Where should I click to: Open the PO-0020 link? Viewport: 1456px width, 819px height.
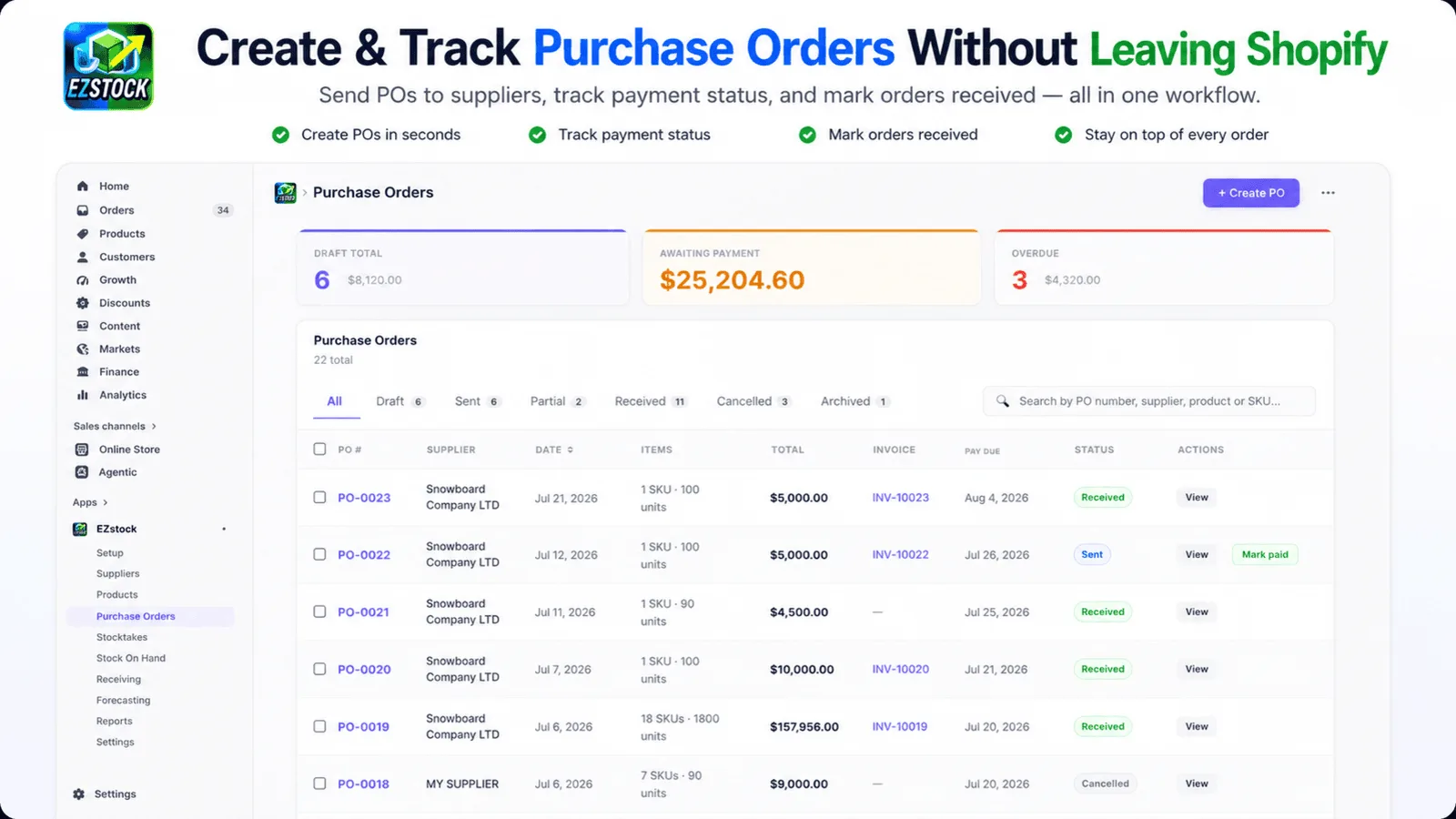(364, 669)
